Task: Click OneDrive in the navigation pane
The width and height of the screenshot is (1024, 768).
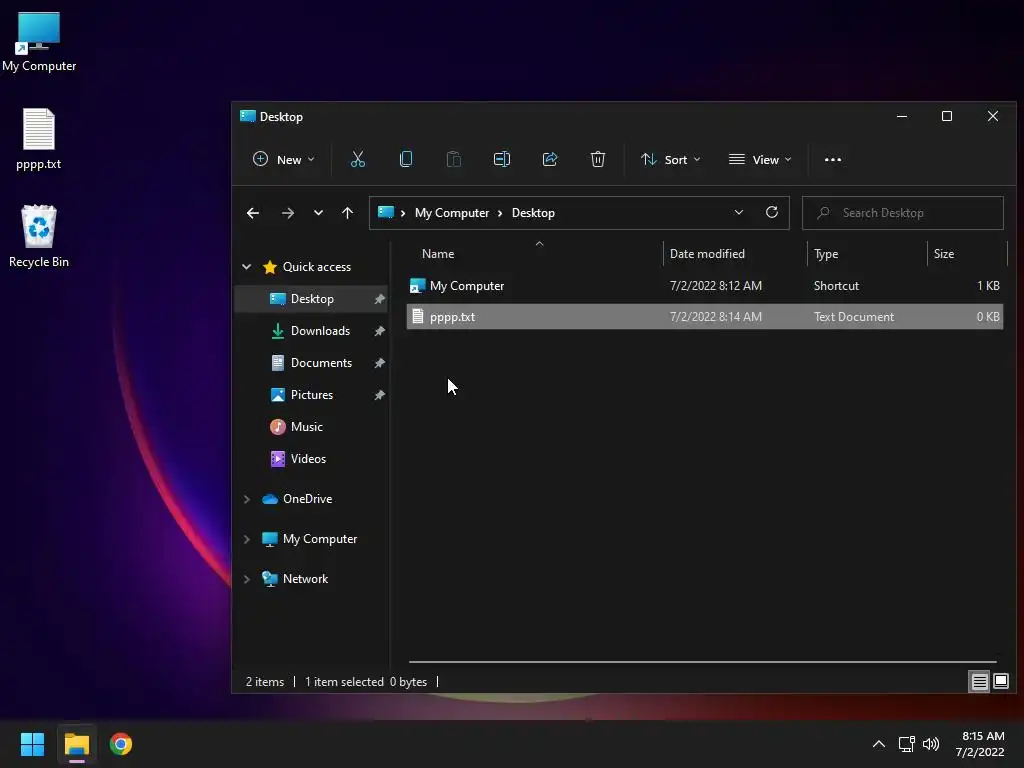Action: click(307, 499)
